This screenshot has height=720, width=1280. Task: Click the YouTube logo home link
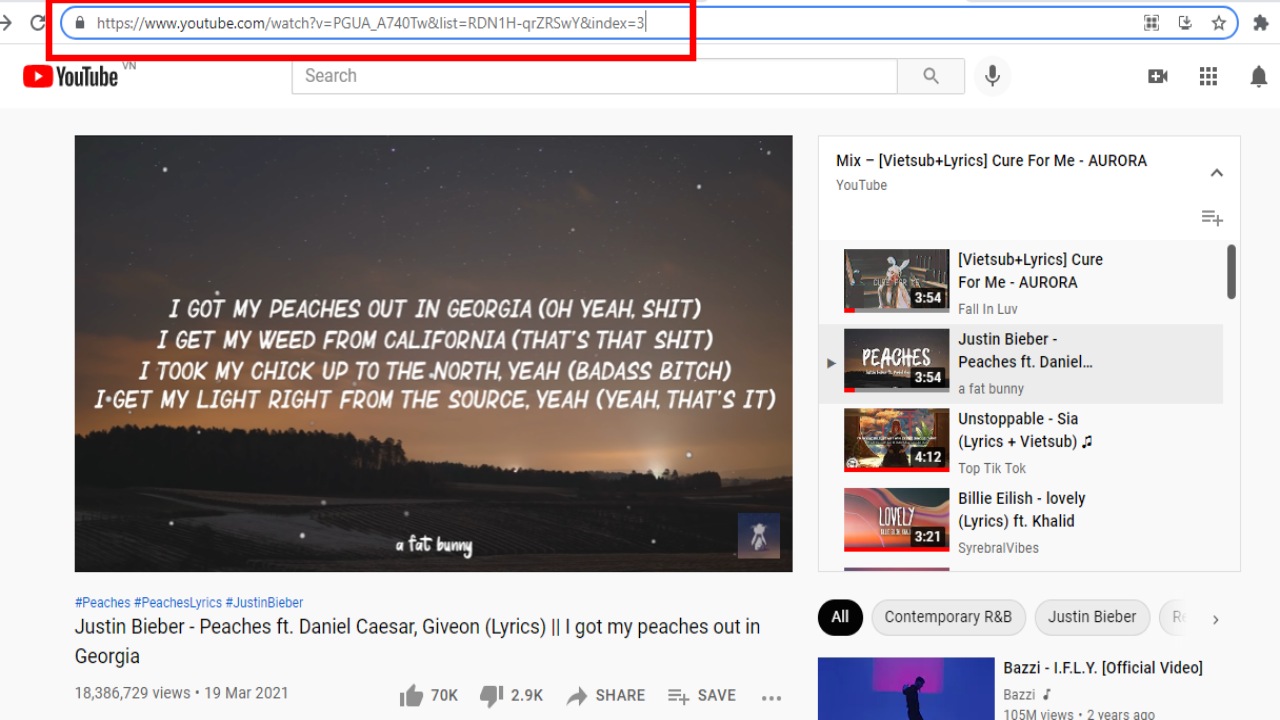pos(71,76)
